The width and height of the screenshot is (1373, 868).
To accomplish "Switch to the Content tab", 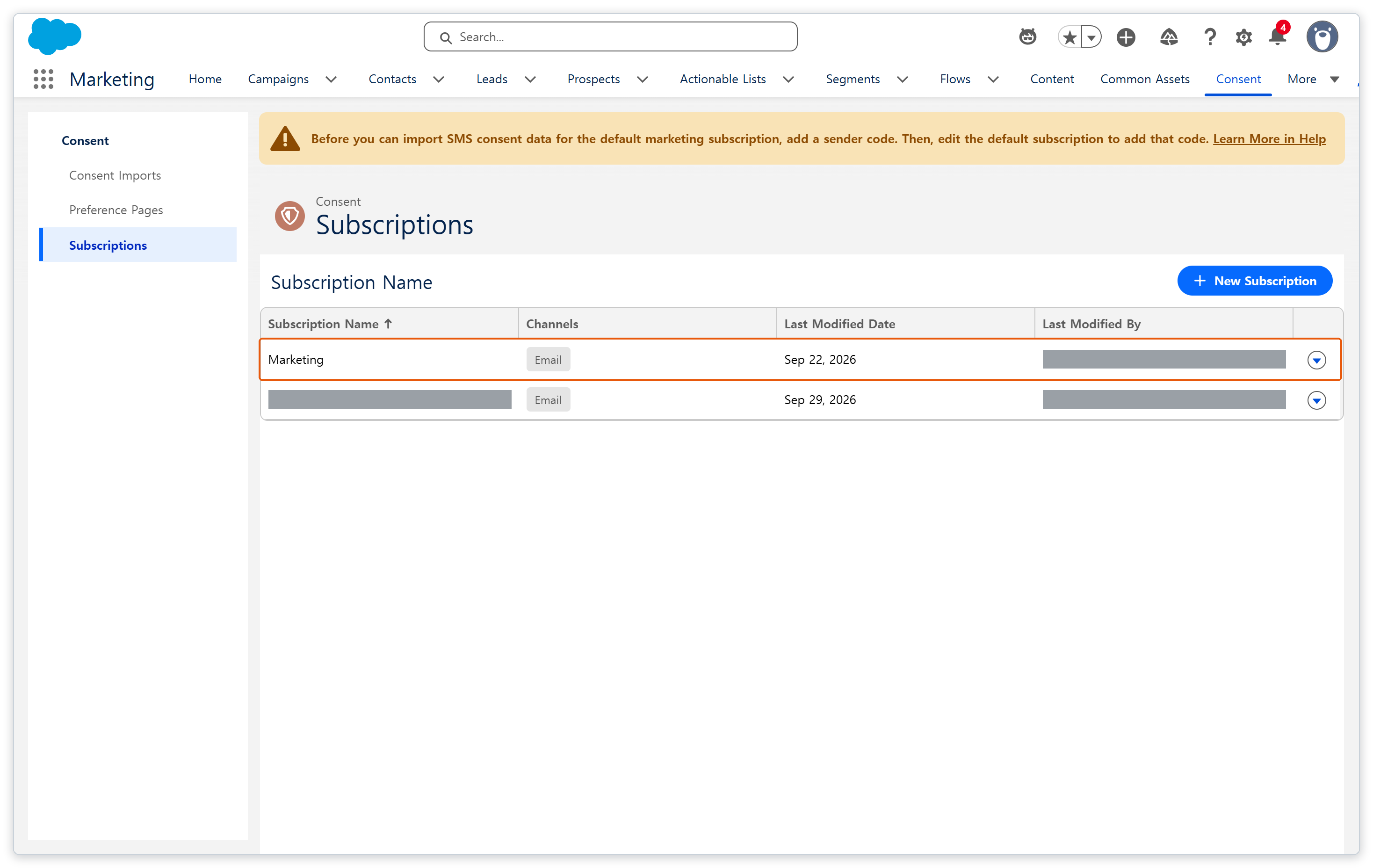I will click(1052, 80).
